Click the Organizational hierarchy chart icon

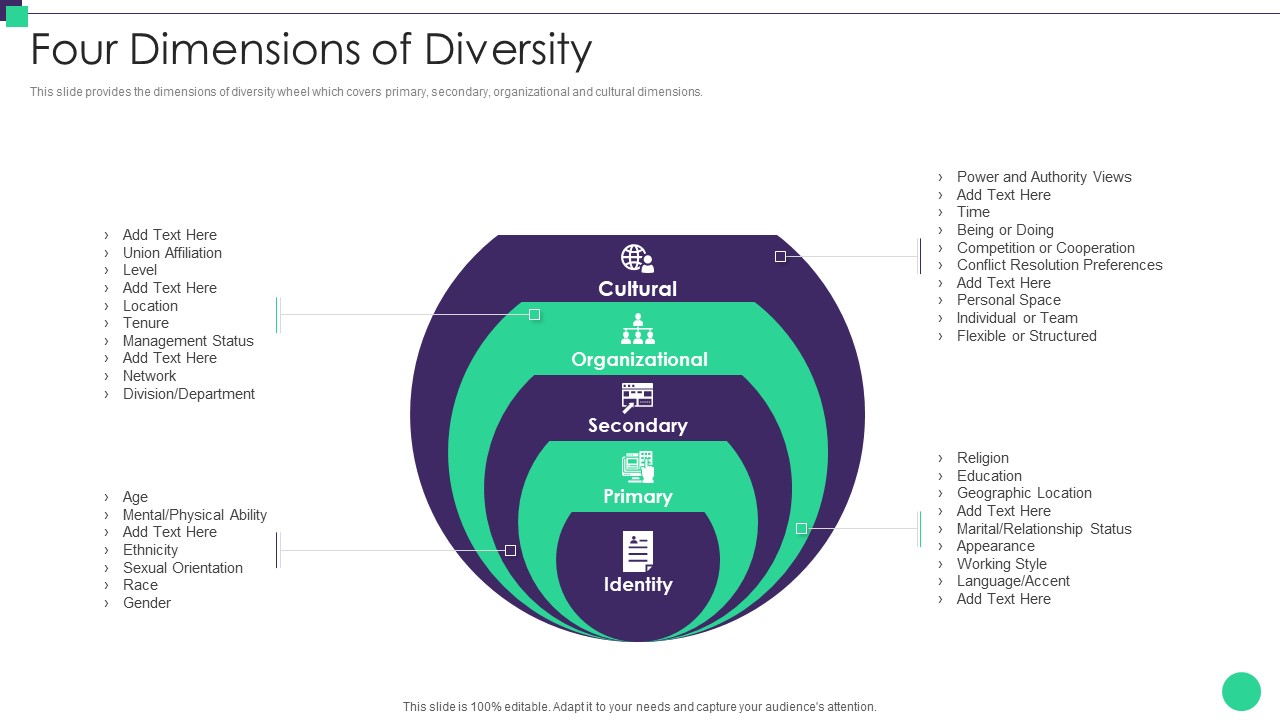638,329
